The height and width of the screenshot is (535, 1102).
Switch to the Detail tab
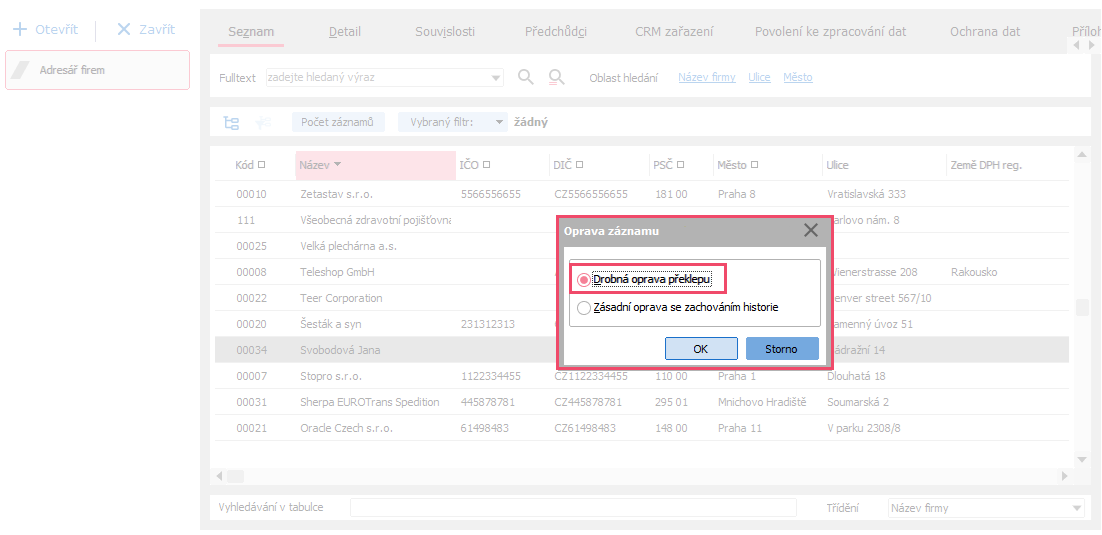[x=345, y=32]
